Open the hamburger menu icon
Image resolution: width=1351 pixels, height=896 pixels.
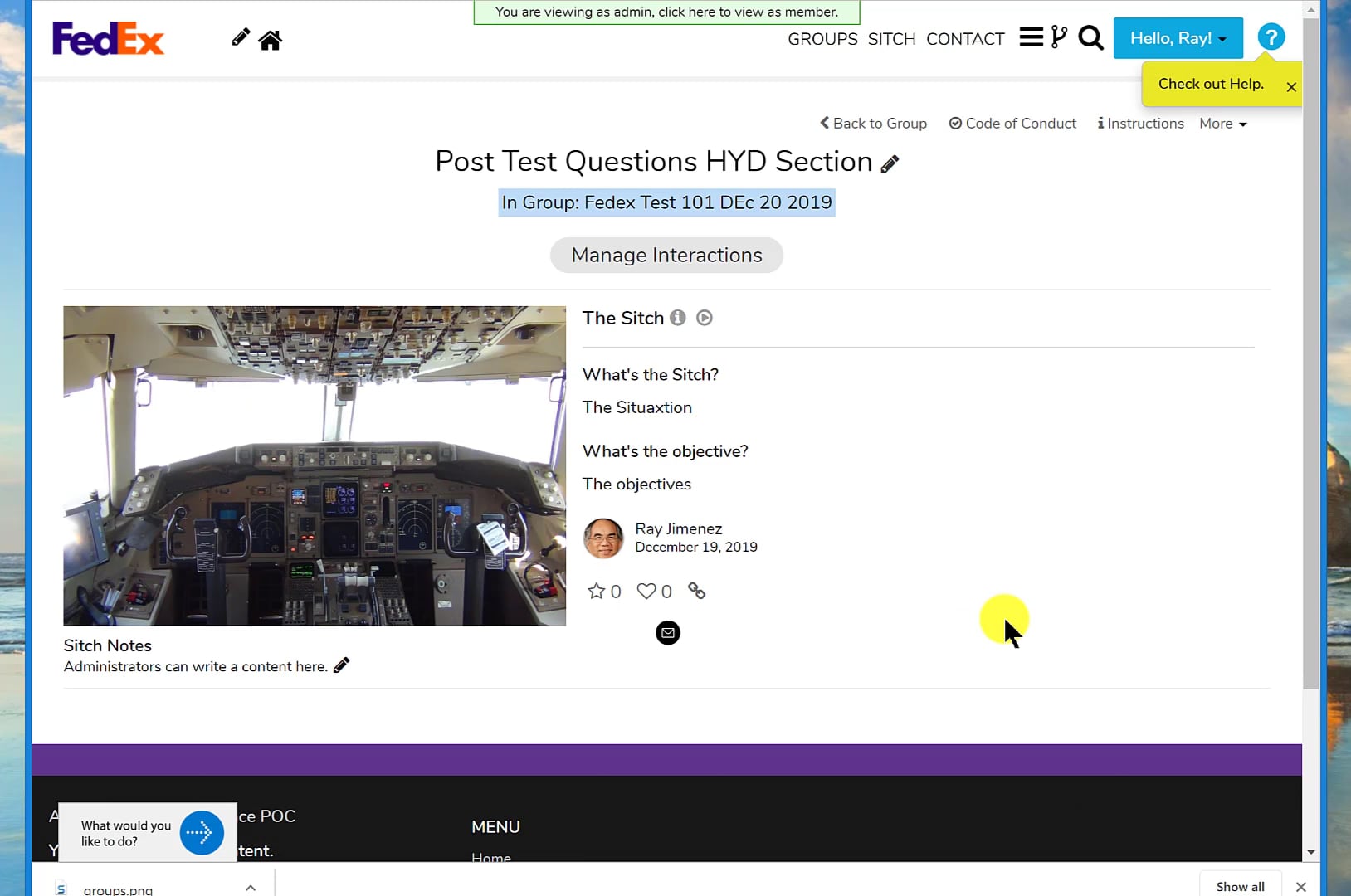pyautogui.click(x=1031, y=37)
